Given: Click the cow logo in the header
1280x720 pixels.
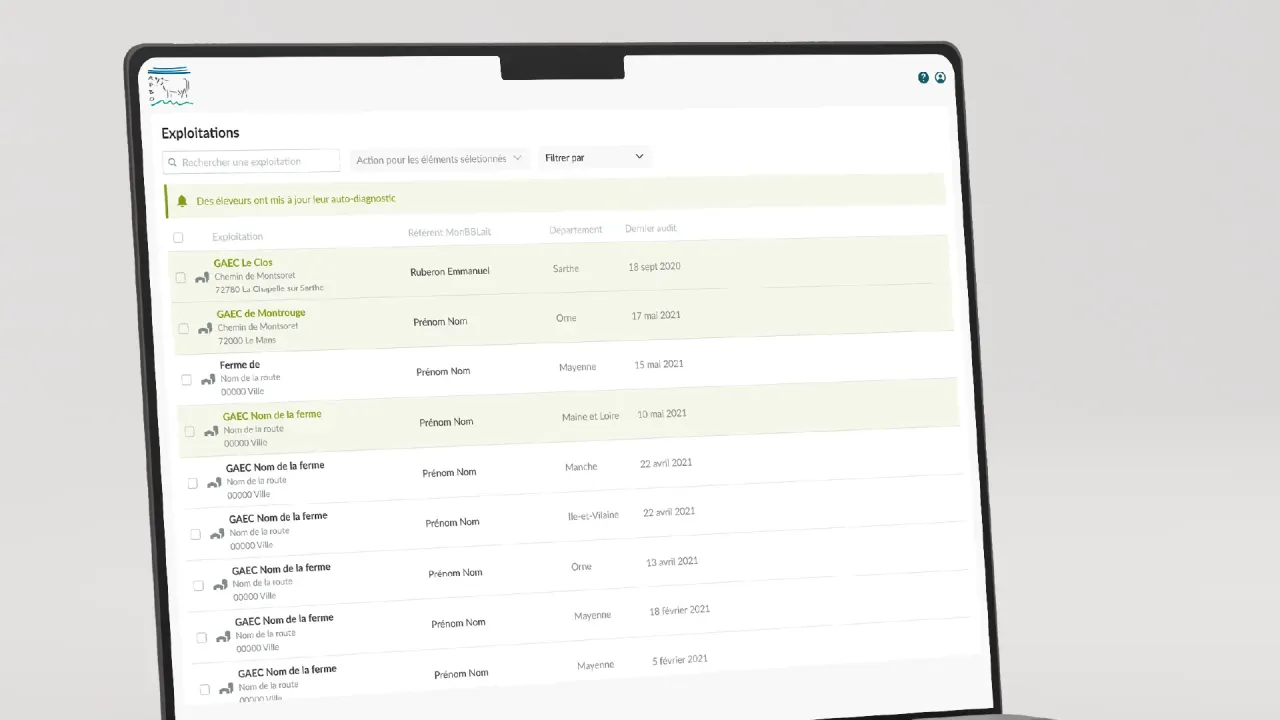Looking at the screenshot, I should (170, 87).
